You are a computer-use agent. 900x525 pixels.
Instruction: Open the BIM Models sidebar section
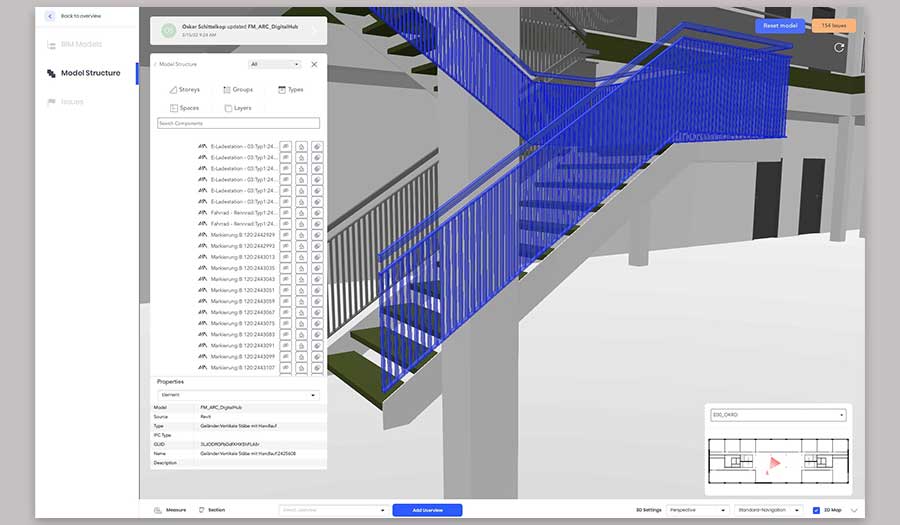[75, 44]
